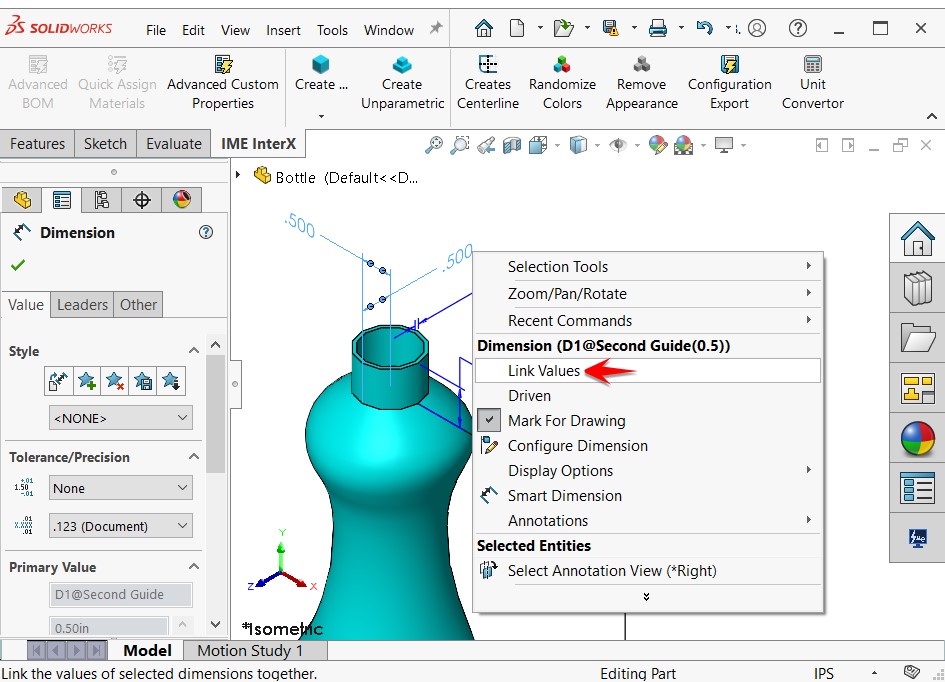Open Unit Convertor tool

point(812,83)
